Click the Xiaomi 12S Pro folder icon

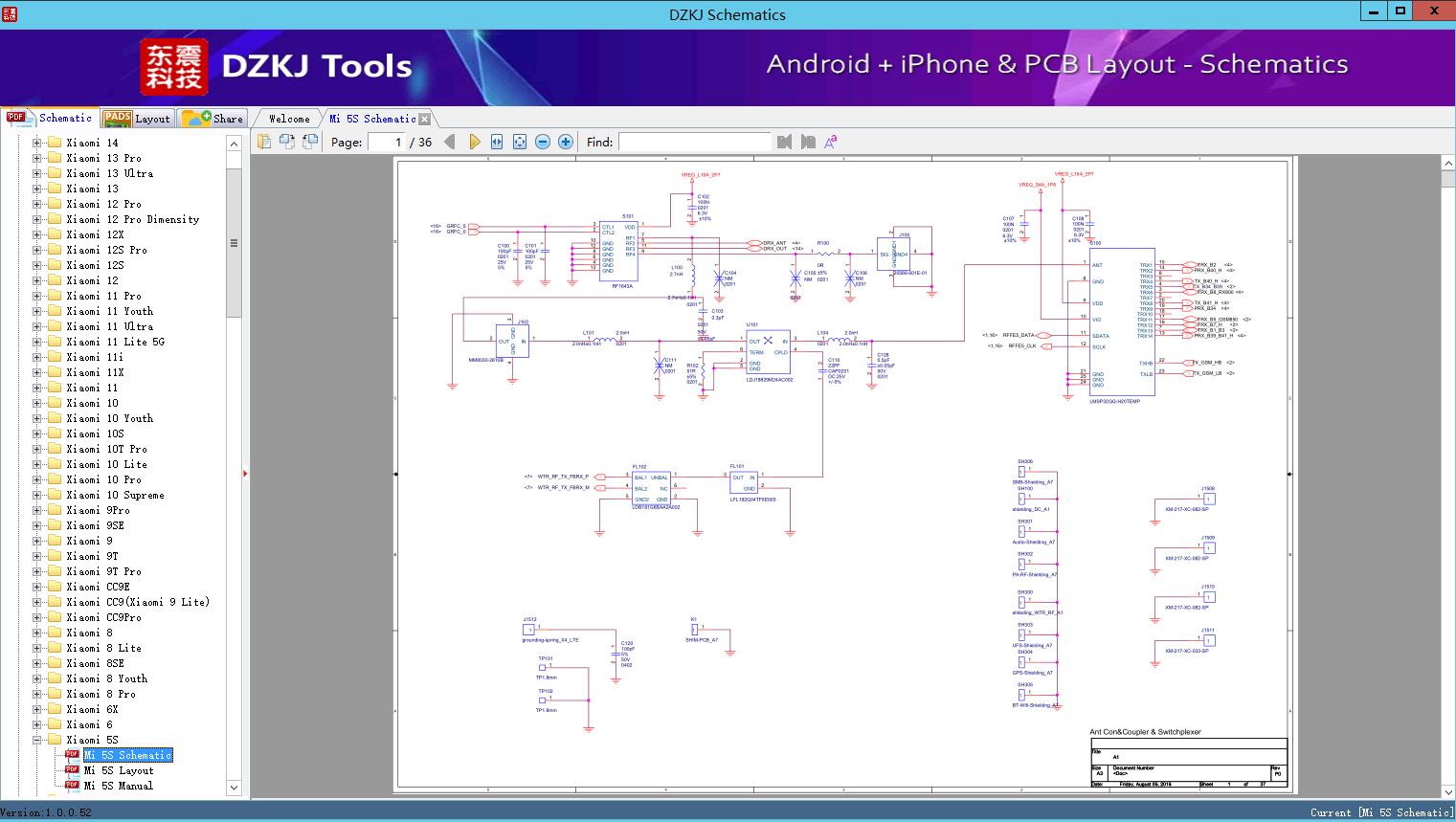pyautogui.click(x=55, y=250)
